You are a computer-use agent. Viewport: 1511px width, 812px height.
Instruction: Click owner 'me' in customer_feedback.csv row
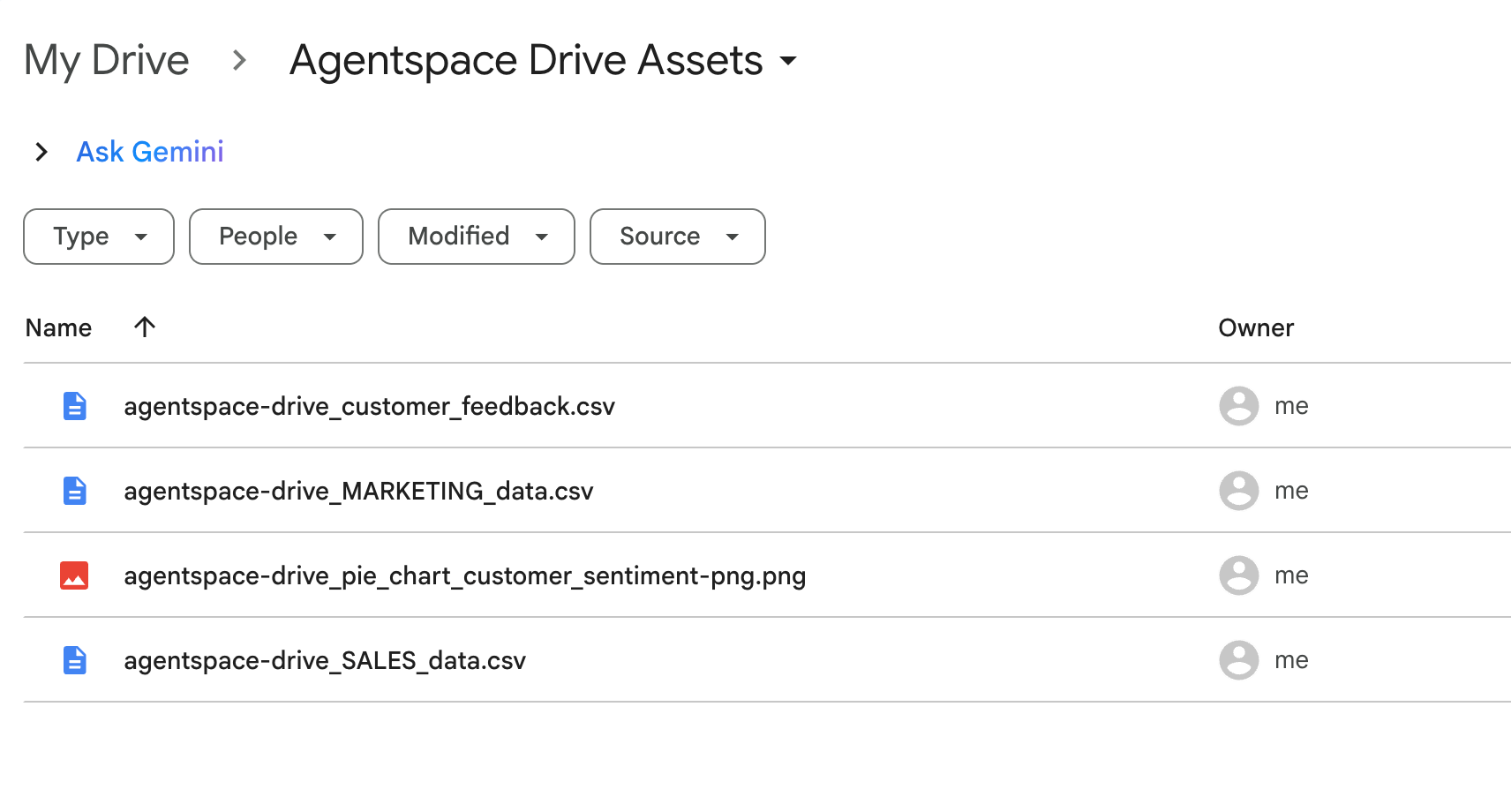click(1291, 406)
